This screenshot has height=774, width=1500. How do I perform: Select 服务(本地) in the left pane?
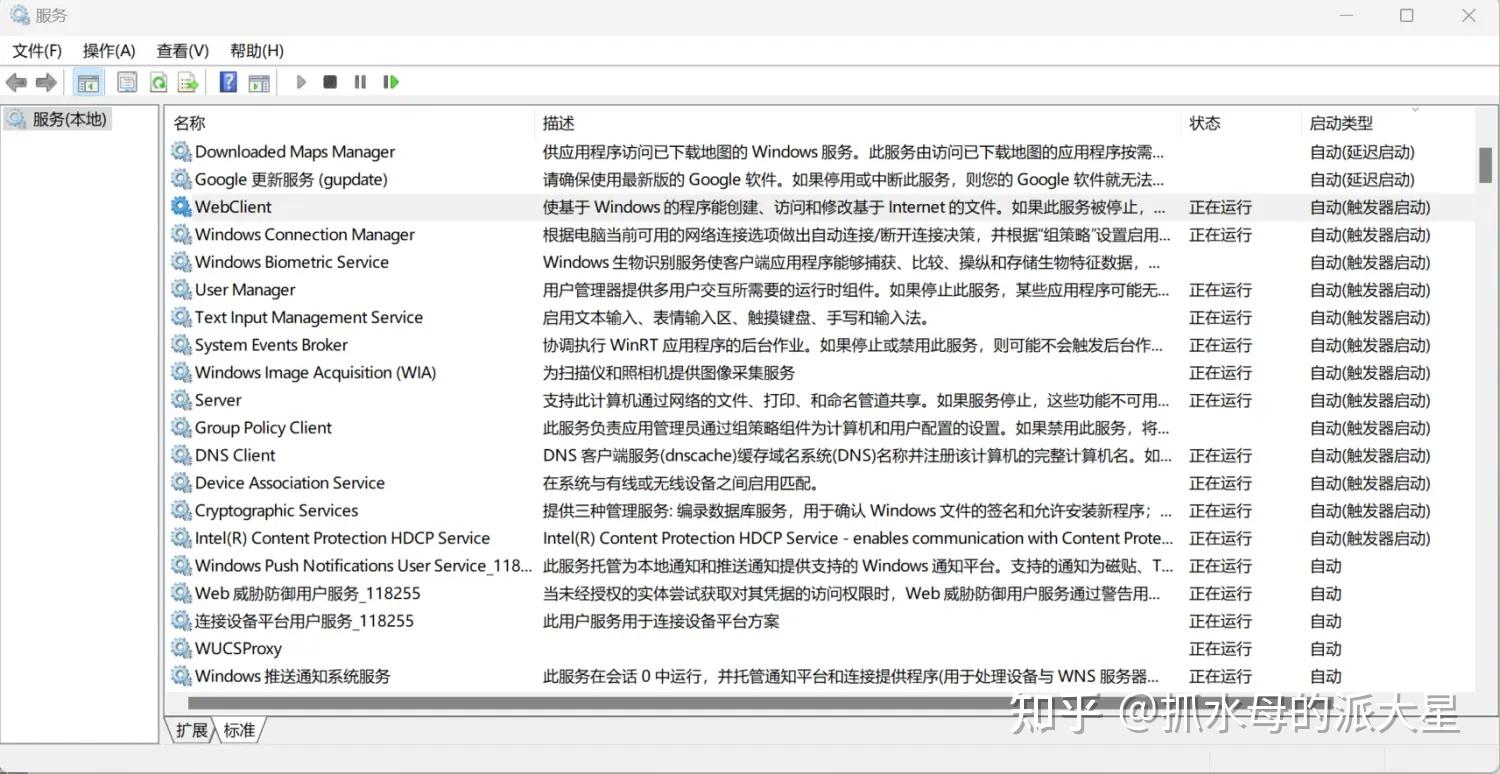point(61,118)
